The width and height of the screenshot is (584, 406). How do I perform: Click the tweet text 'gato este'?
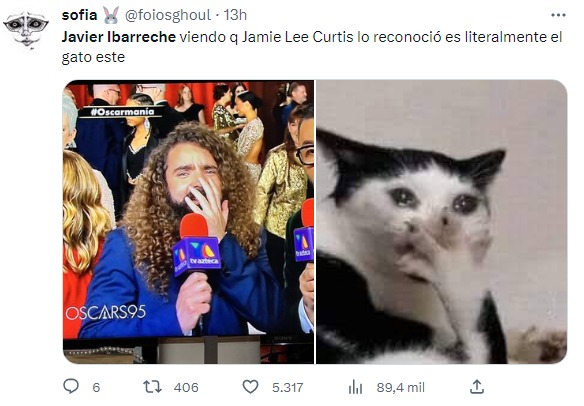(x=93, y=57)
